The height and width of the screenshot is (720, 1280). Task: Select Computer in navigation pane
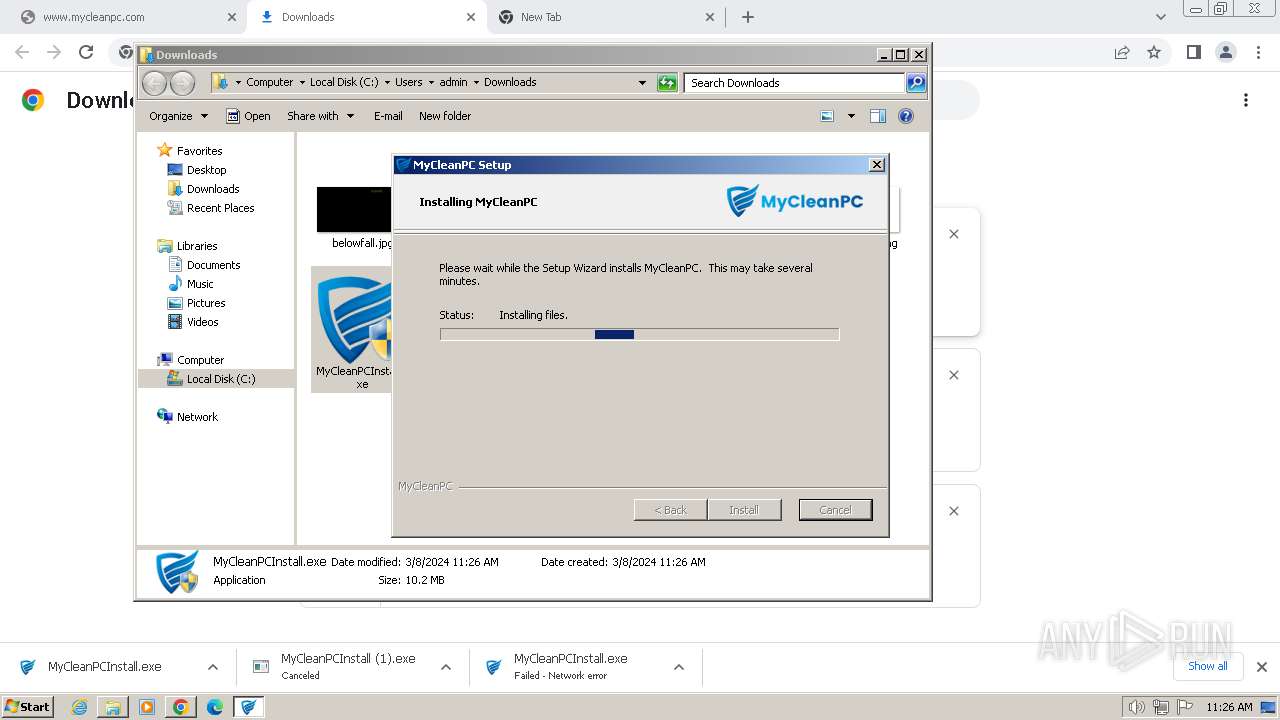(x=200, y=360)
